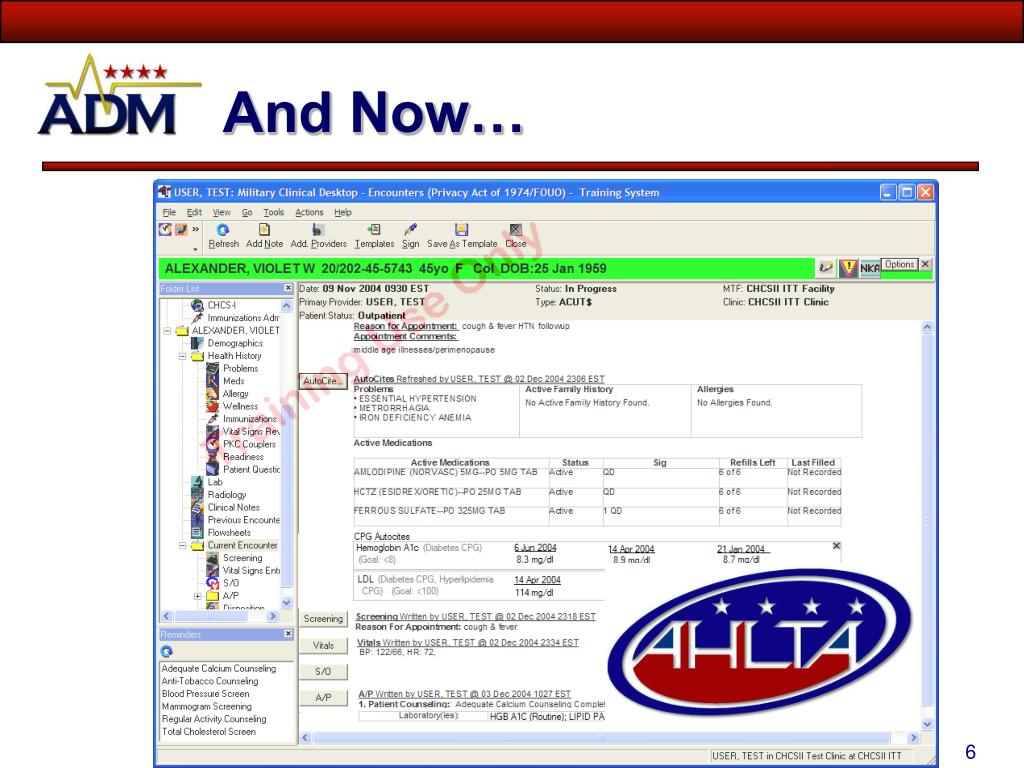The width and height of the screenshot is (1024, 768).
Task: Open the AutoCites Refreshed link
Action: point(479,379)
